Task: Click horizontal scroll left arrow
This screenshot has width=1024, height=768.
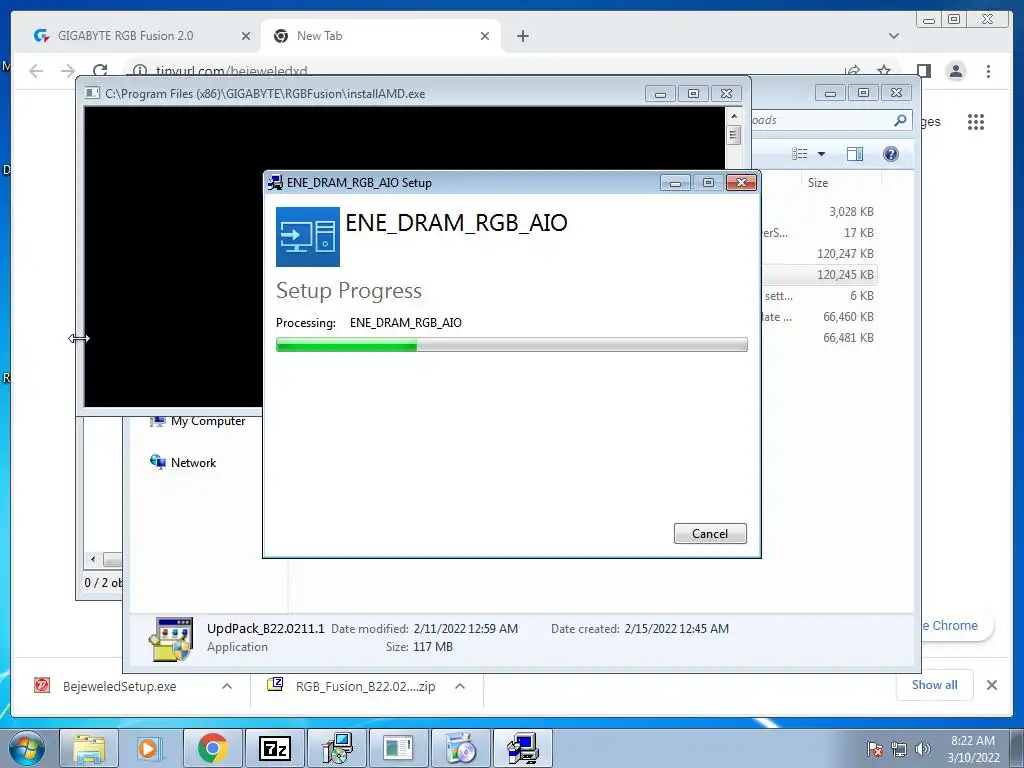Action: [93, 560]
